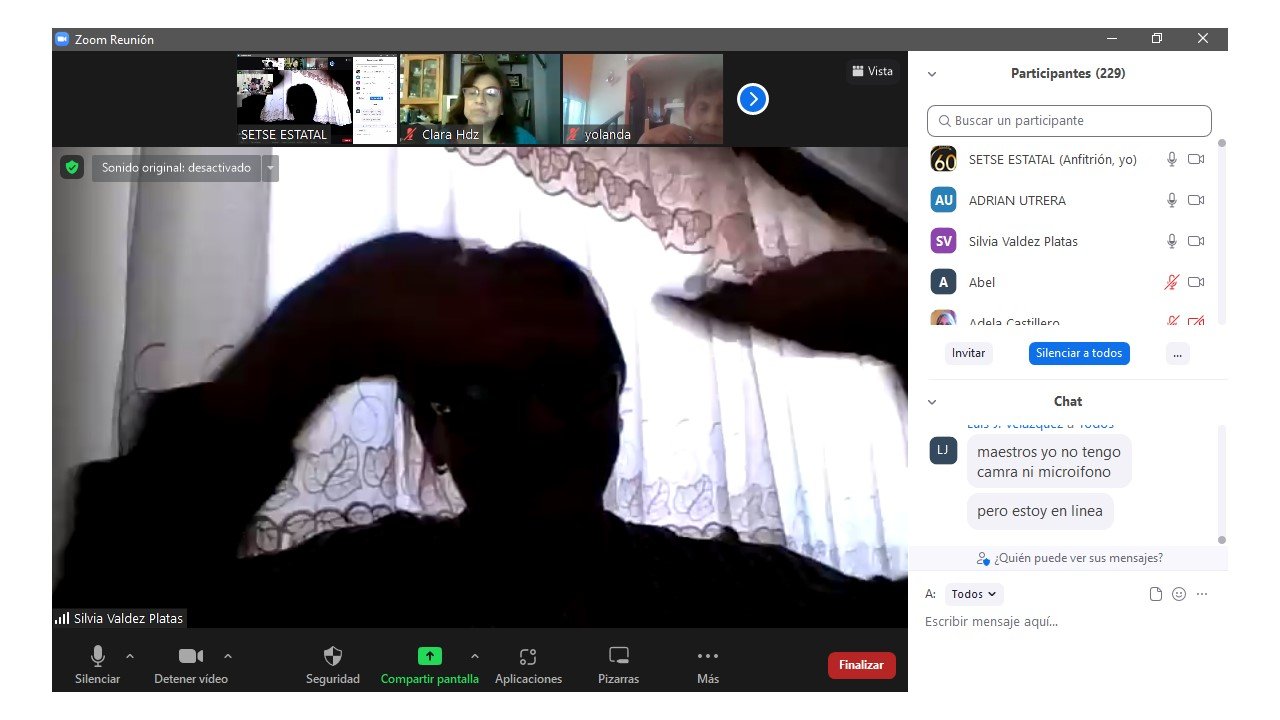The height and width of the screenshot is (720, 1280).
Task: Toggle Abel's camera icon
Action: click(x=1196, y=282)
